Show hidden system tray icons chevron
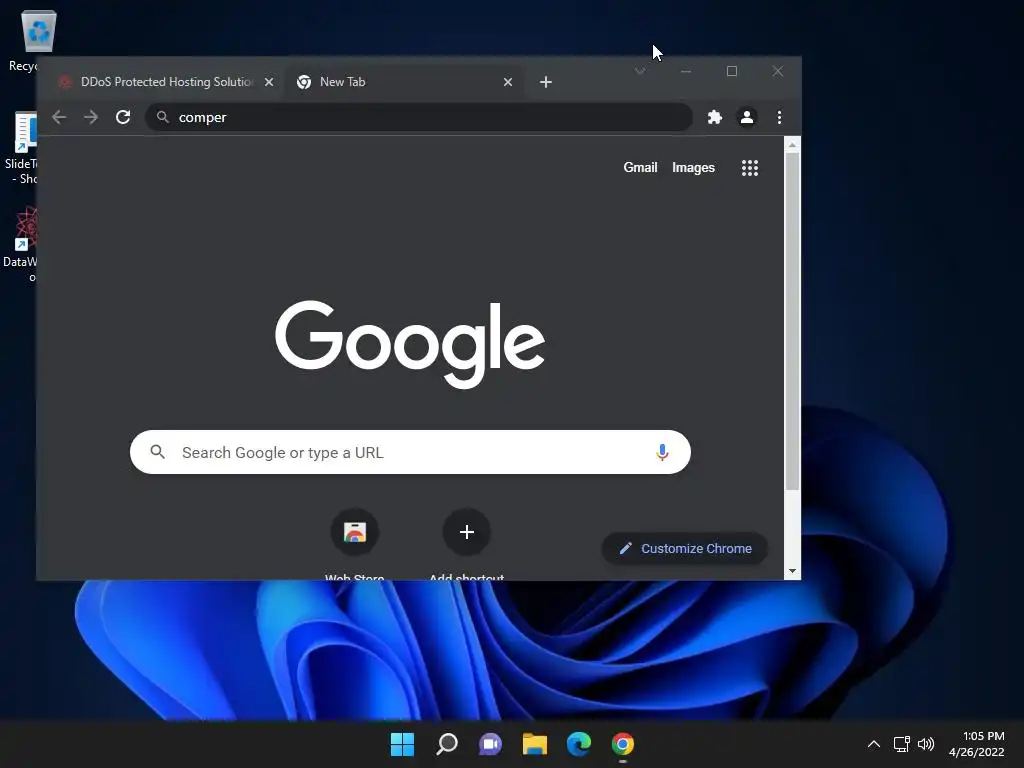Image resolution: width=1024 pixels, height=768 pixels. point(874,744)
